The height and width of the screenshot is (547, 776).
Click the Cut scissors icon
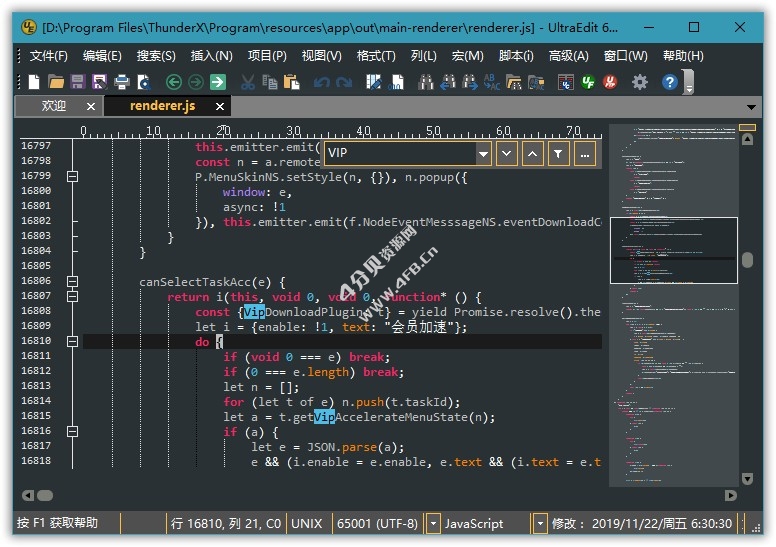click(x=248, y=82)
